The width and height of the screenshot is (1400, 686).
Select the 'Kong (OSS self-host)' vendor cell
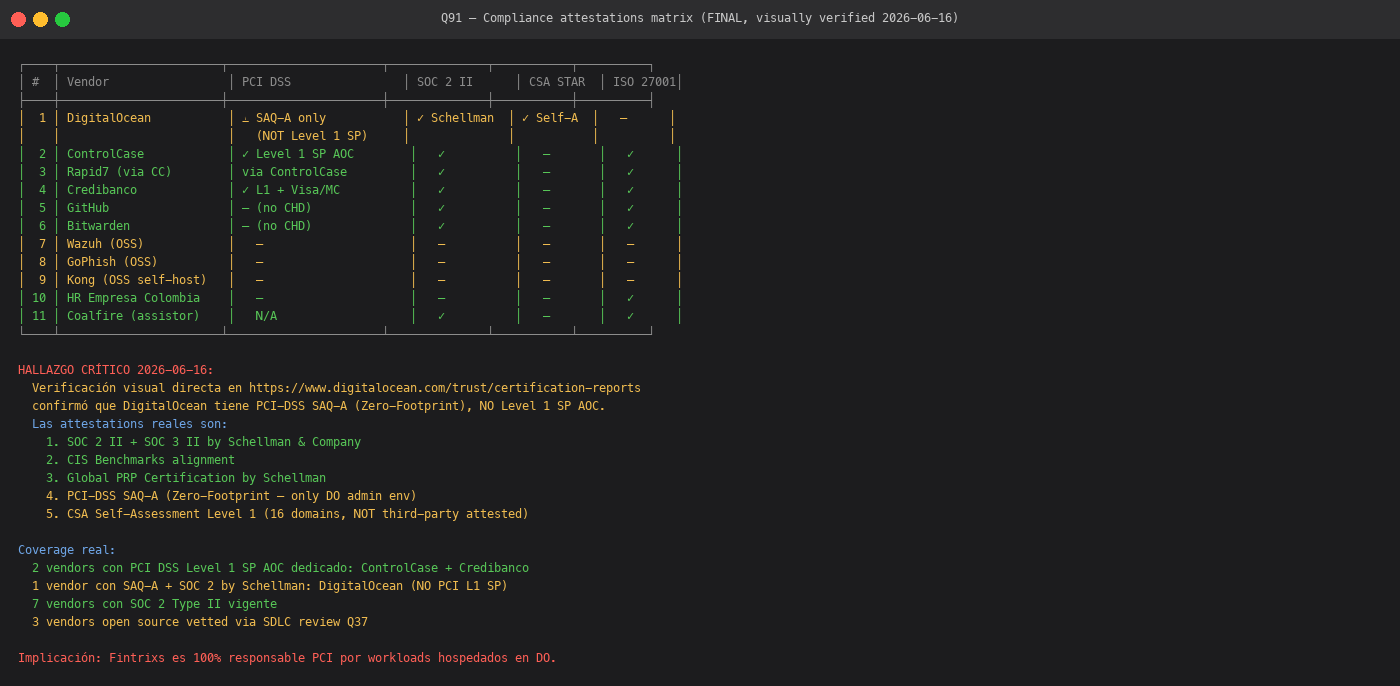(137, 280)
